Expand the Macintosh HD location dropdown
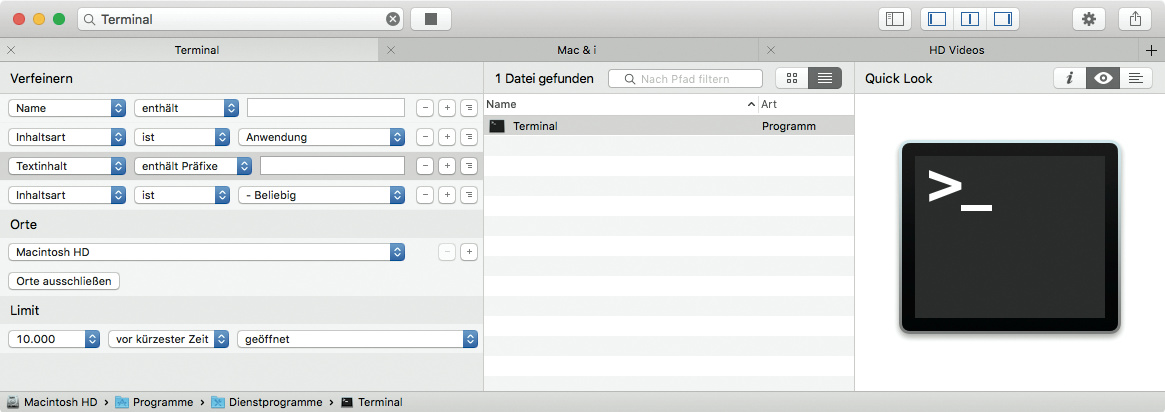Screen dimensions: 1165x412 coord(206,252)
